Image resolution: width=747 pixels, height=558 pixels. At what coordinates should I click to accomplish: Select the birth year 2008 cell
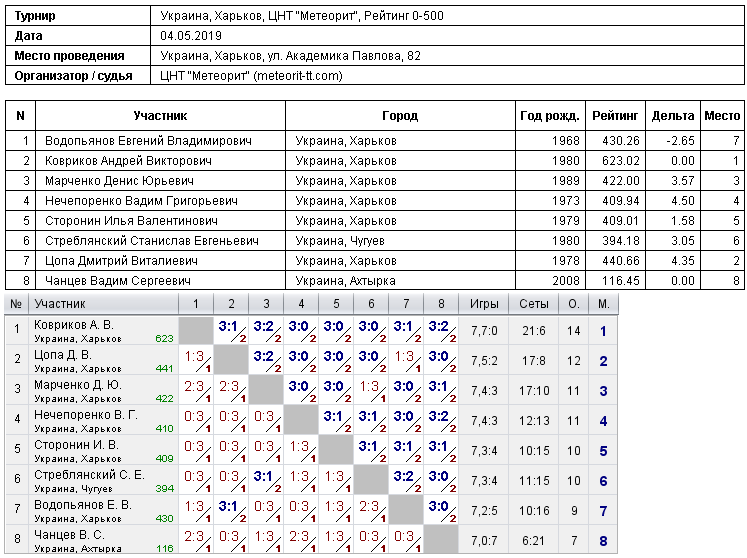coord(565,281)
